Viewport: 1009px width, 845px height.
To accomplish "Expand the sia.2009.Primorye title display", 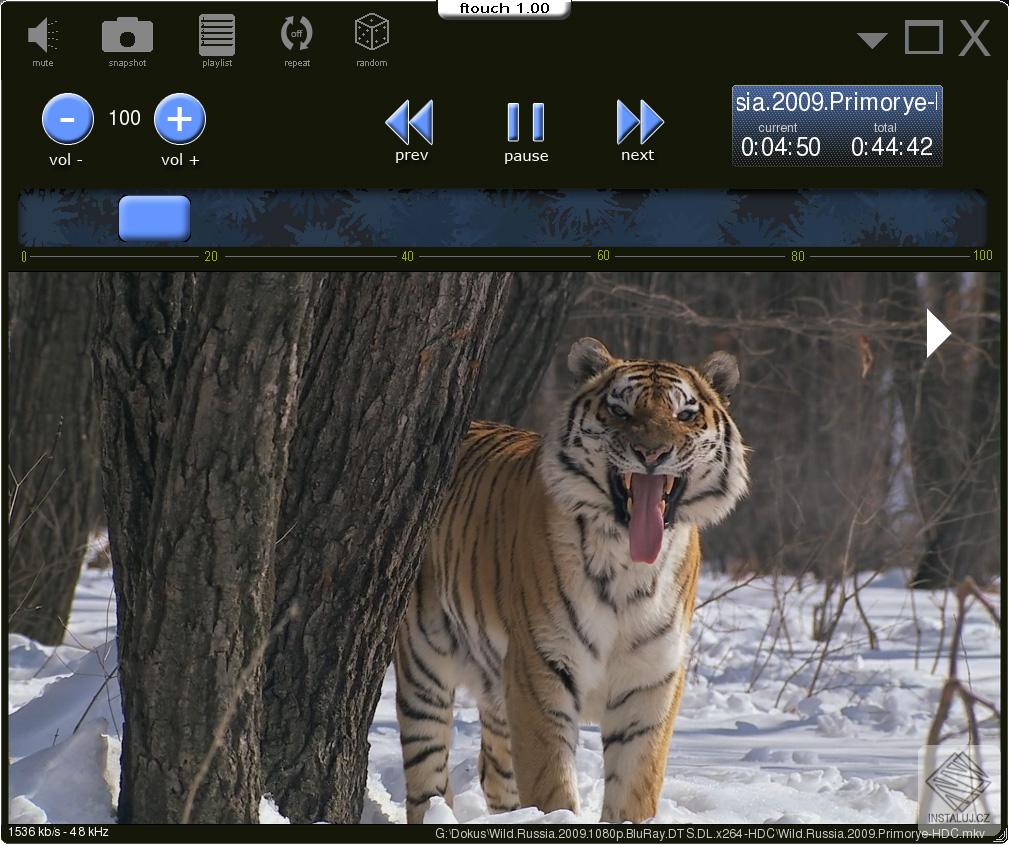I will click(x=836, y=100).
